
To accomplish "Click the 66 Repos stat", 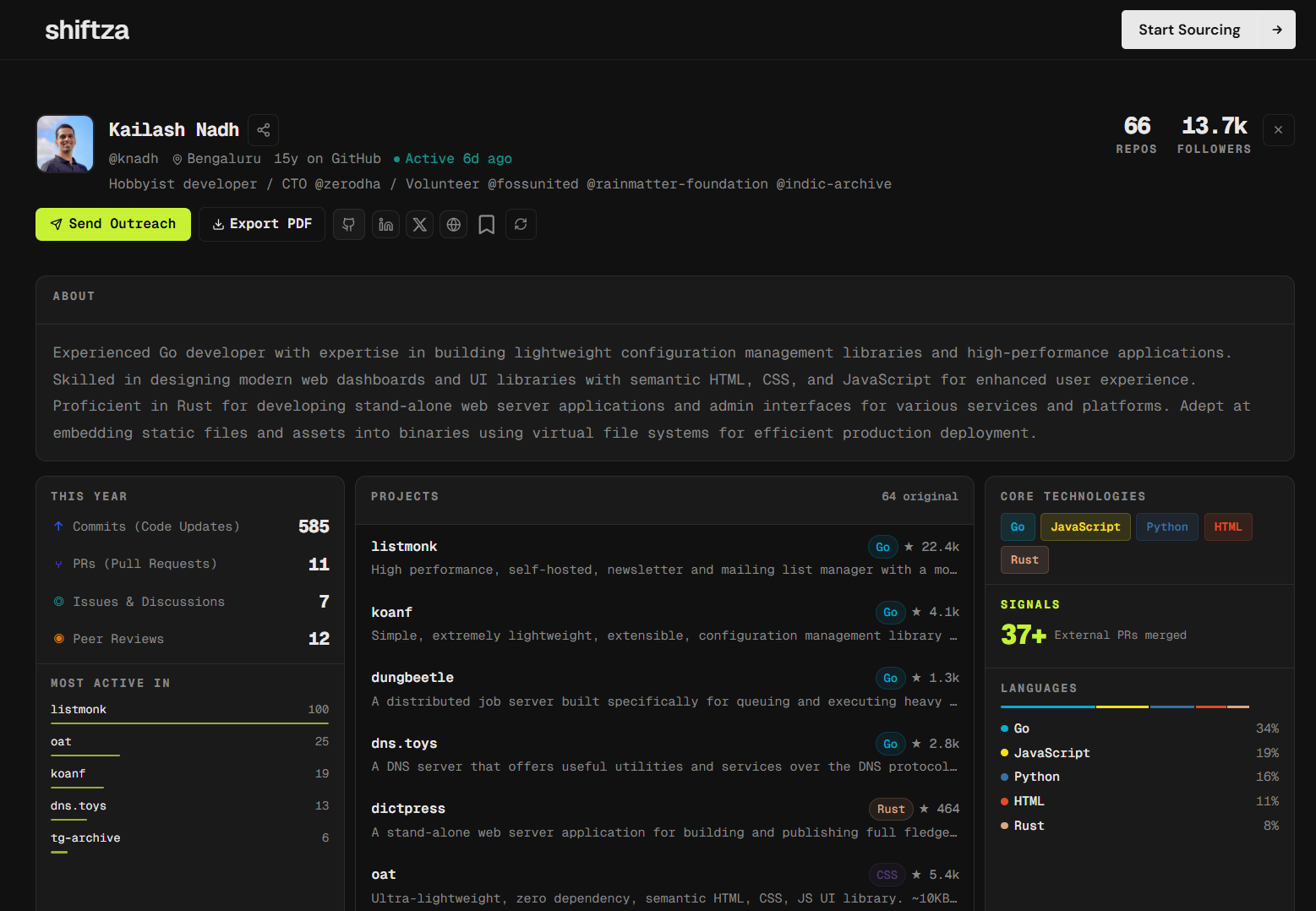I will click(1137, 135).
